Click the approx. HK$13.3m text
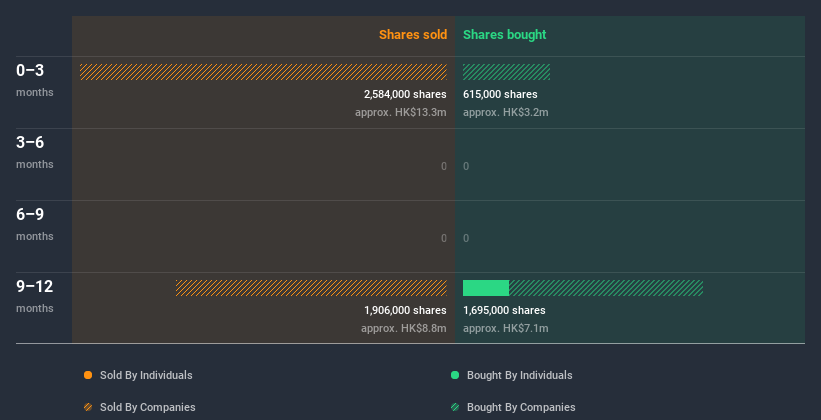Image resolution: width=821 pixels, height=420 pixels. [401, 112]
